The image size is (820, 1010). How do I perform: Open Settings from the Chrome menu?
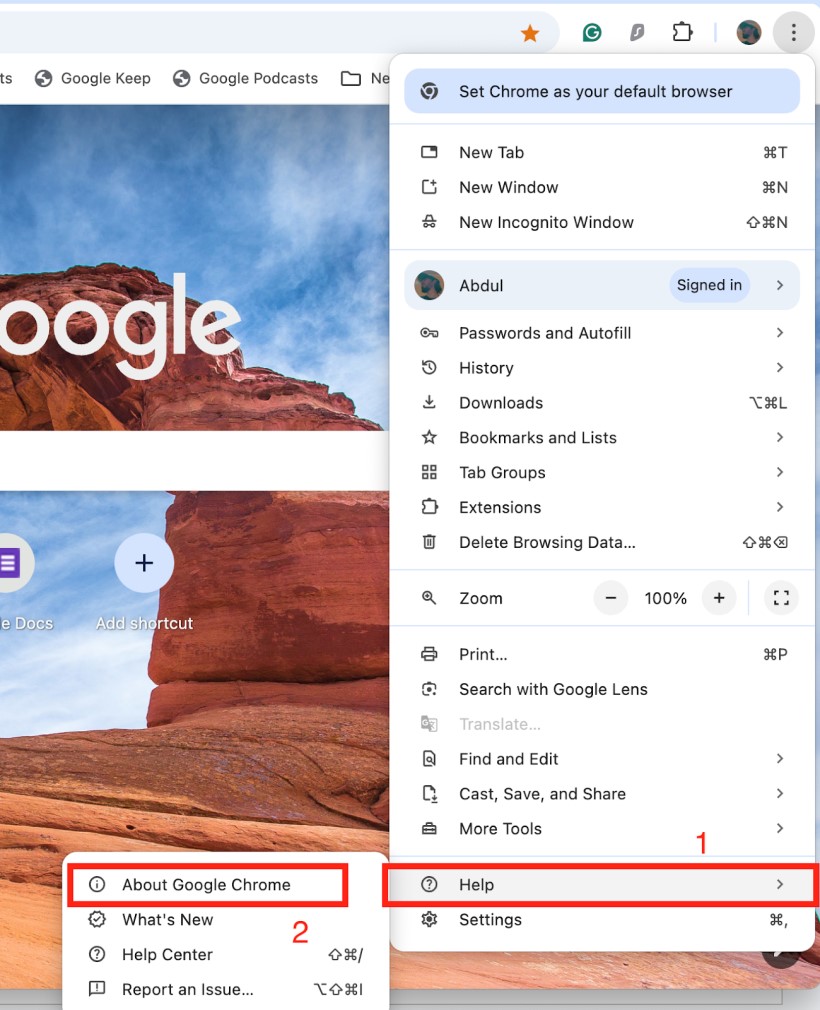tap(490, 920)
